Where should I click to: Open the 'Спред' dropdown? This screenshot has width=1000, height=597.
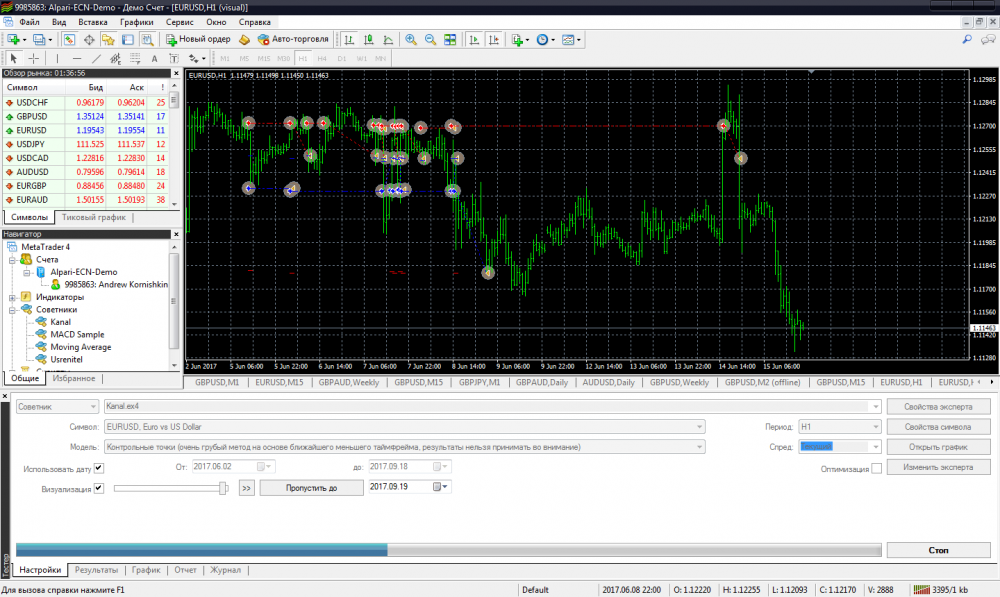point(840,447)
